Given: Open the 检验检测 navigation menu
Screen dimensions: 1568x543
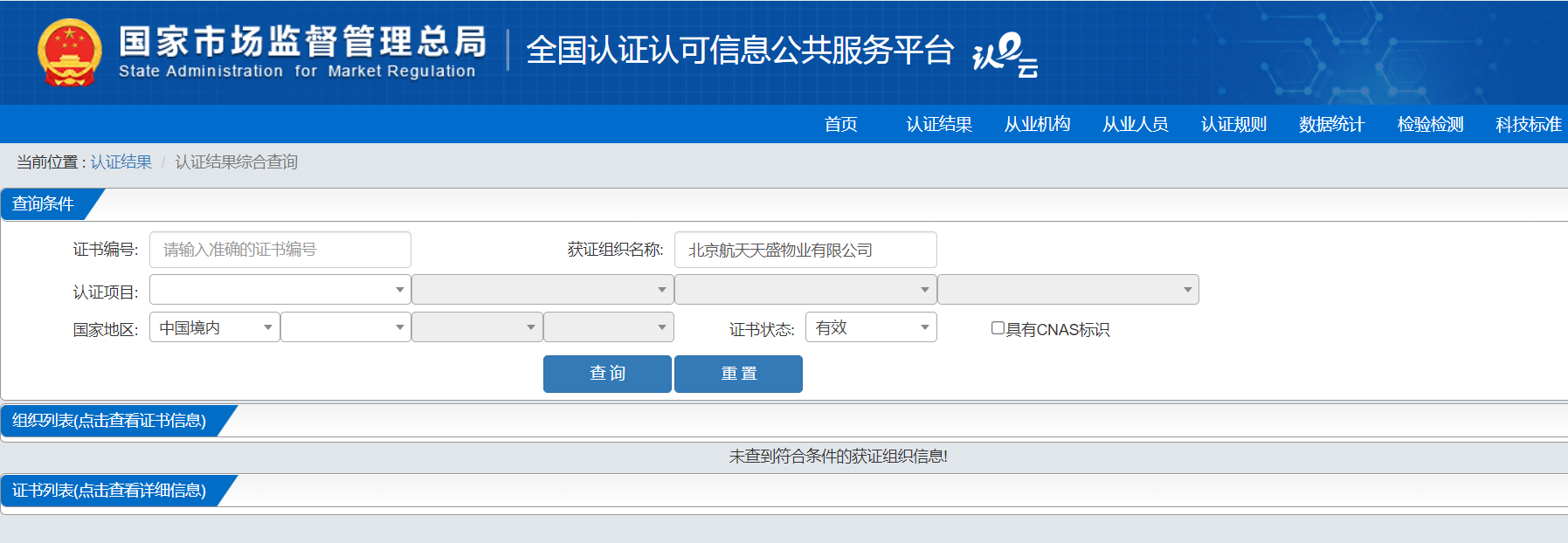Looking at the screenshot, I should (1430, 124).
